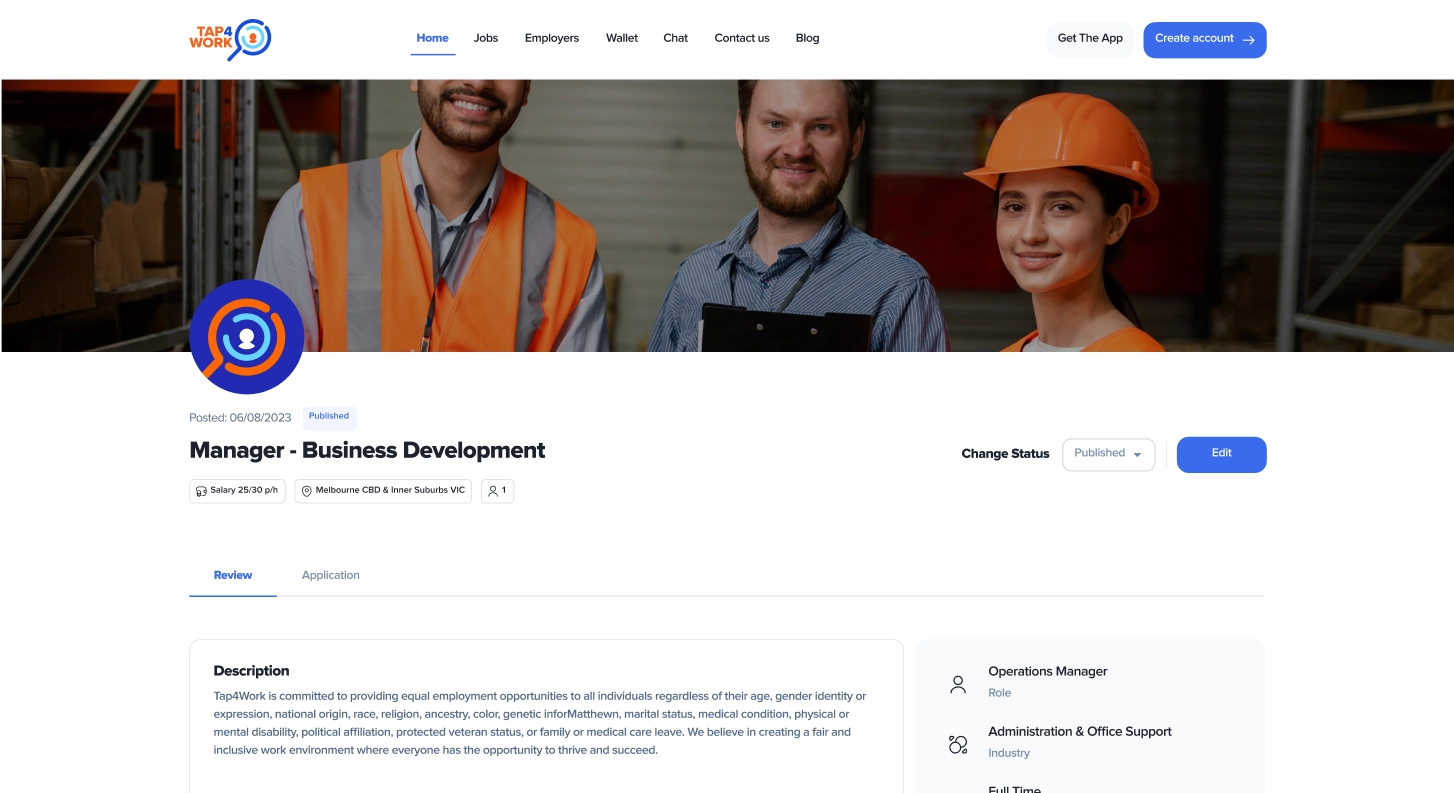Click Melbourne CBD & Inner Suburbs VIC tag
The image size is (1454, 793).
[383, 491]
